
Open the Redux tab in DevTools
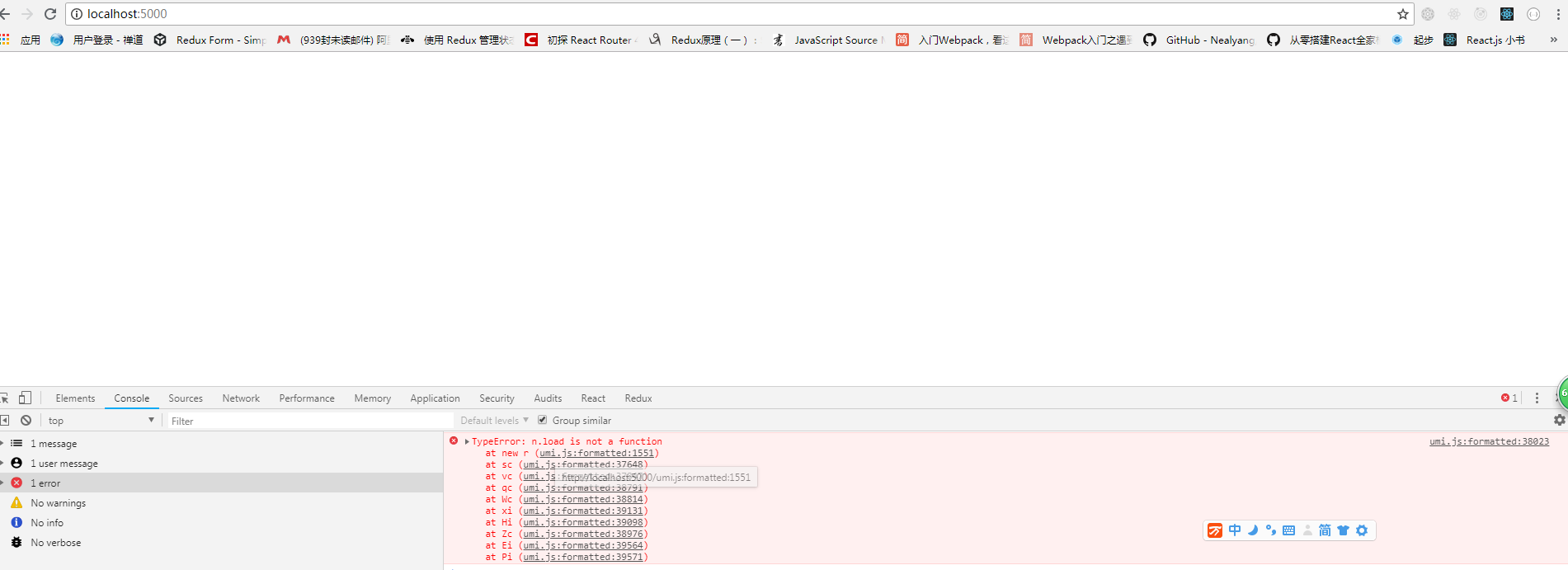(638, 398)
